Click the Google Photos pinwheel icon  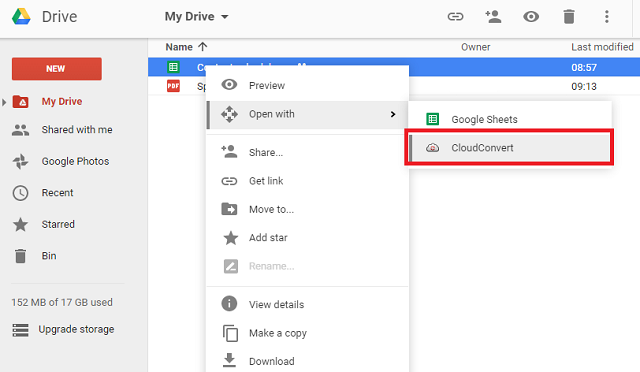(20, 161)
